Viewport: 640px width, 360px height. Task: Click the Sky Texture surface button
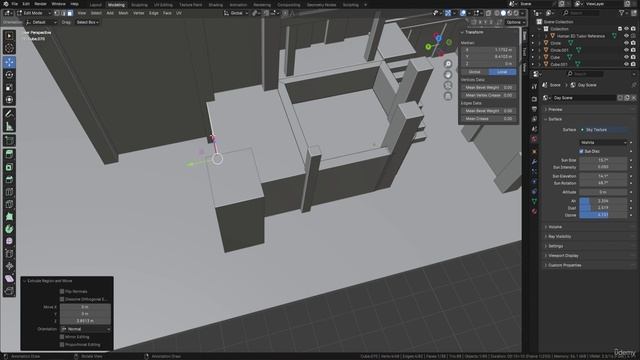coord(603,130)
